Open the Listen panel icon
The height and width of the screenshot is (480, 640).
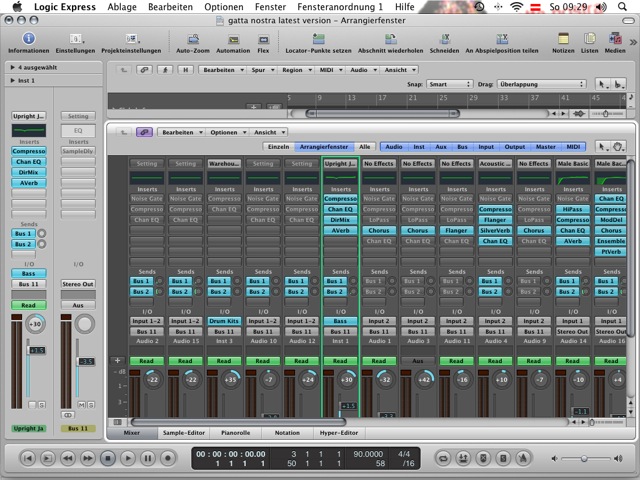[x=589, y=39]
